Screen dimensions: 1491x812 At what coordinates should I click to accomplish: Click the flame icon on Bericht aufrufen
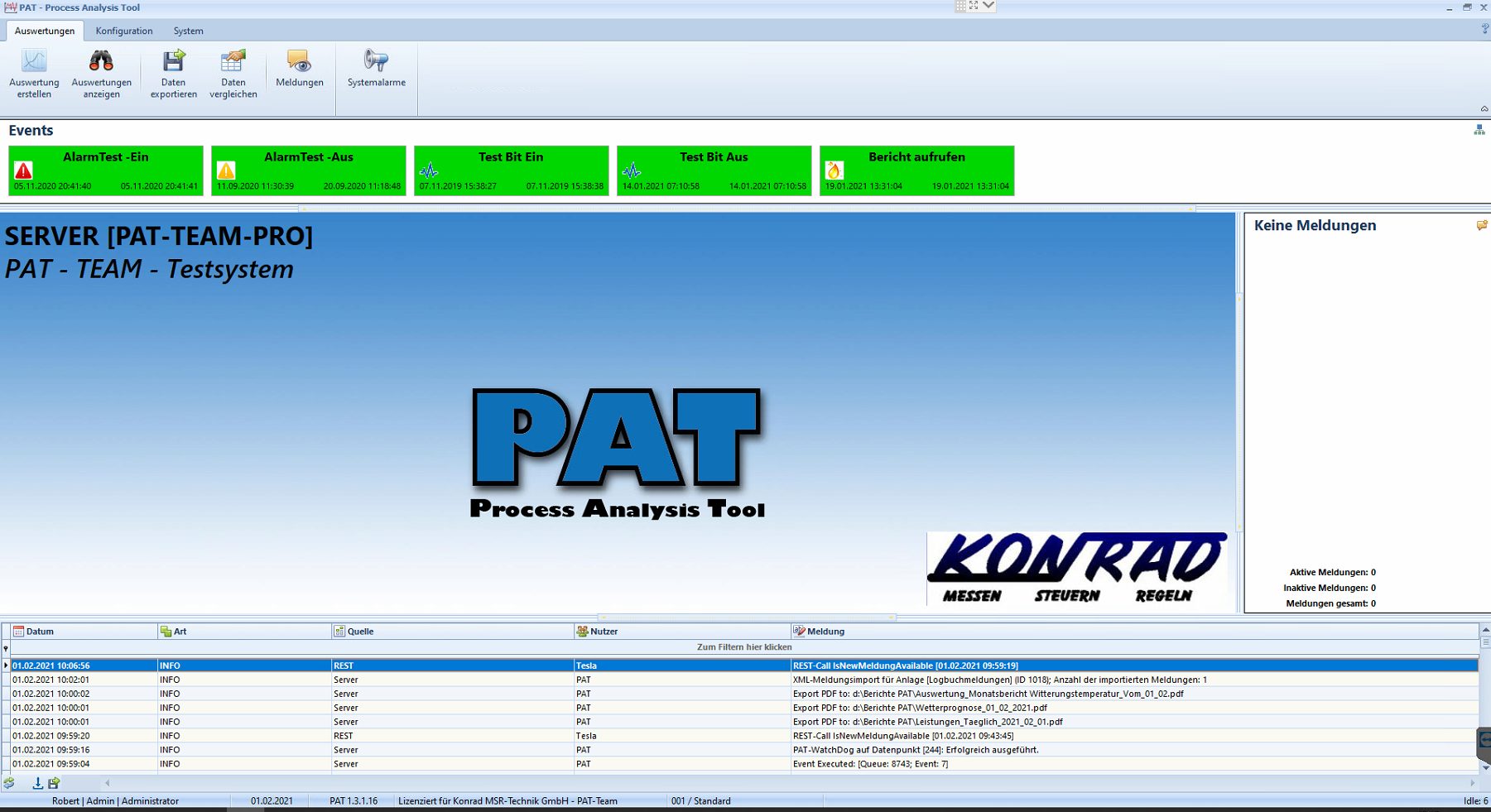point(834,171)
